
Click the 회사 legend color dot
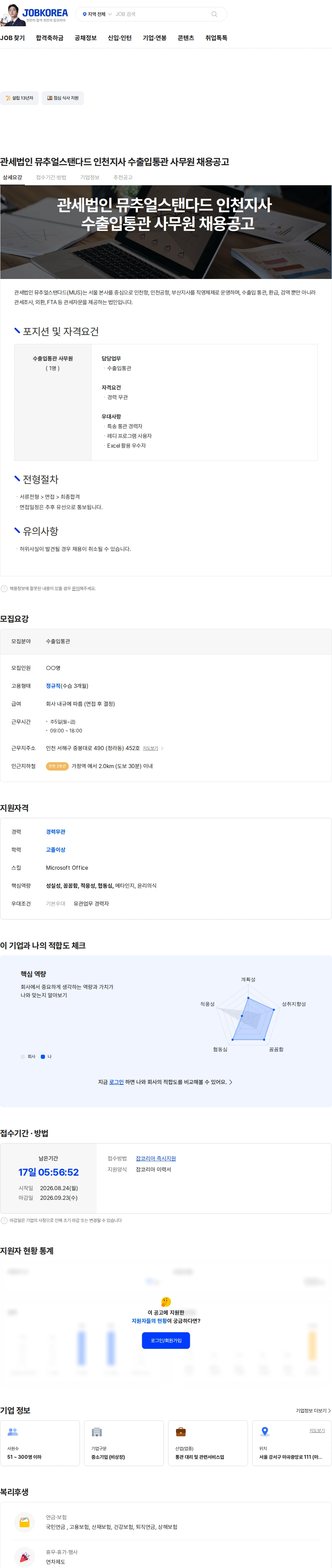(22, 1057)
